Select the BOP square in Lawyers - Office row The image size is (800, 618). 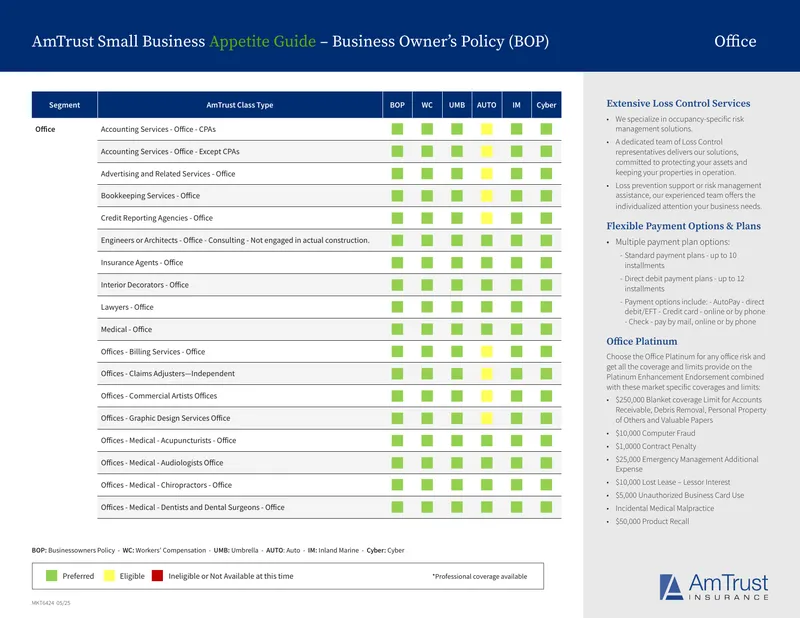[x=397, y=307]
